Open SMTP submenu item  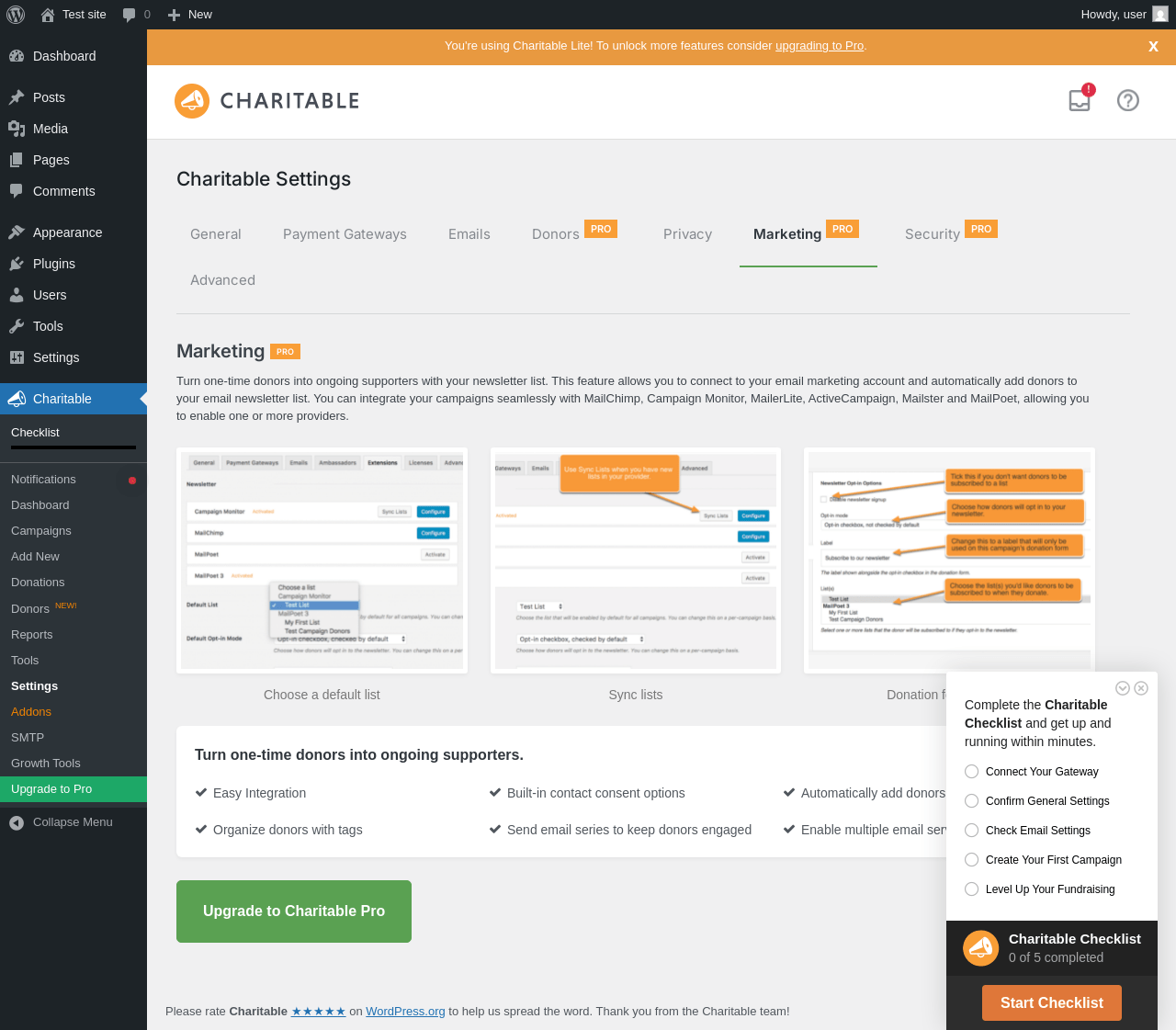coord(73,738)
